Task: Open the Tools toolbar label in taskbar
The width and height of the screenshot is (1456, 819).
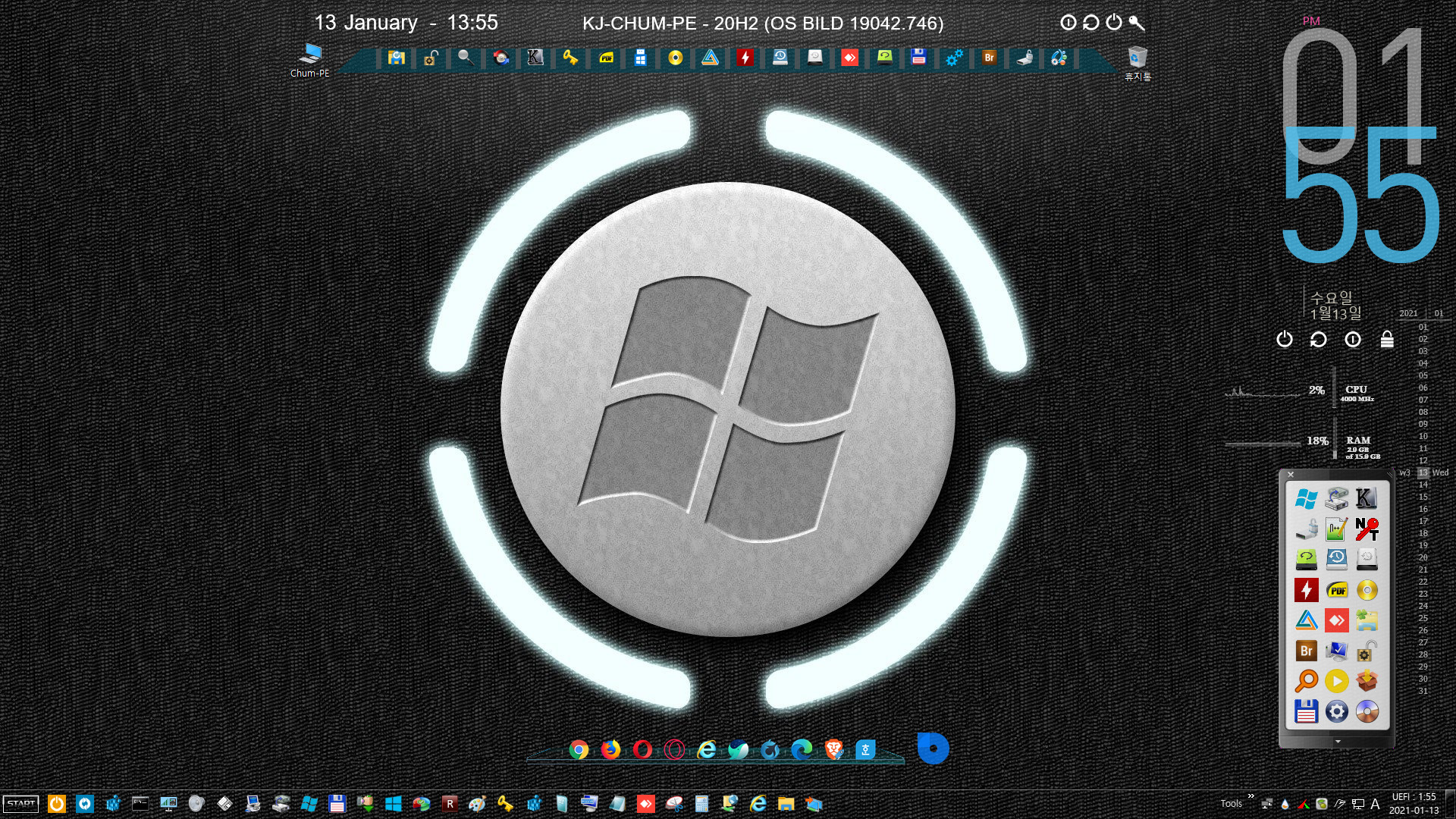Action: coord(1231,804)
